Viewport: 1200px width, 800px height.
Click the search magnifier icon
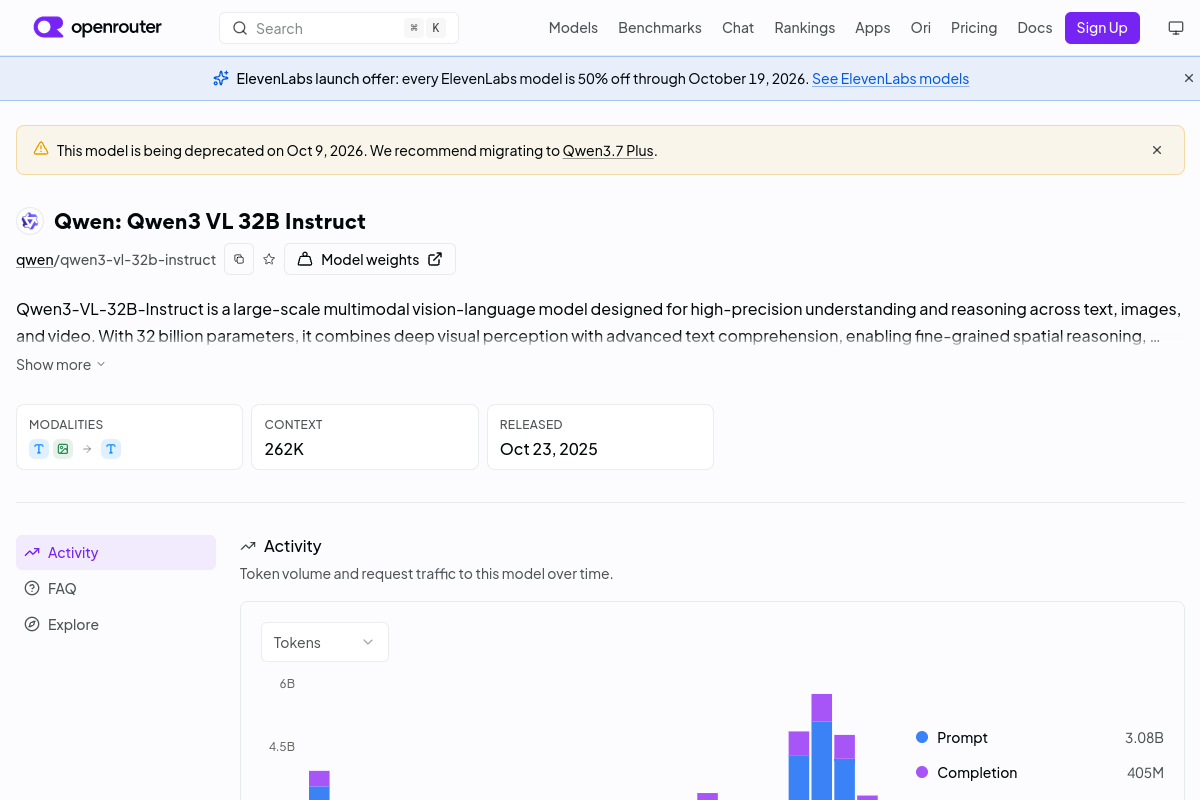tap(240, 28)
